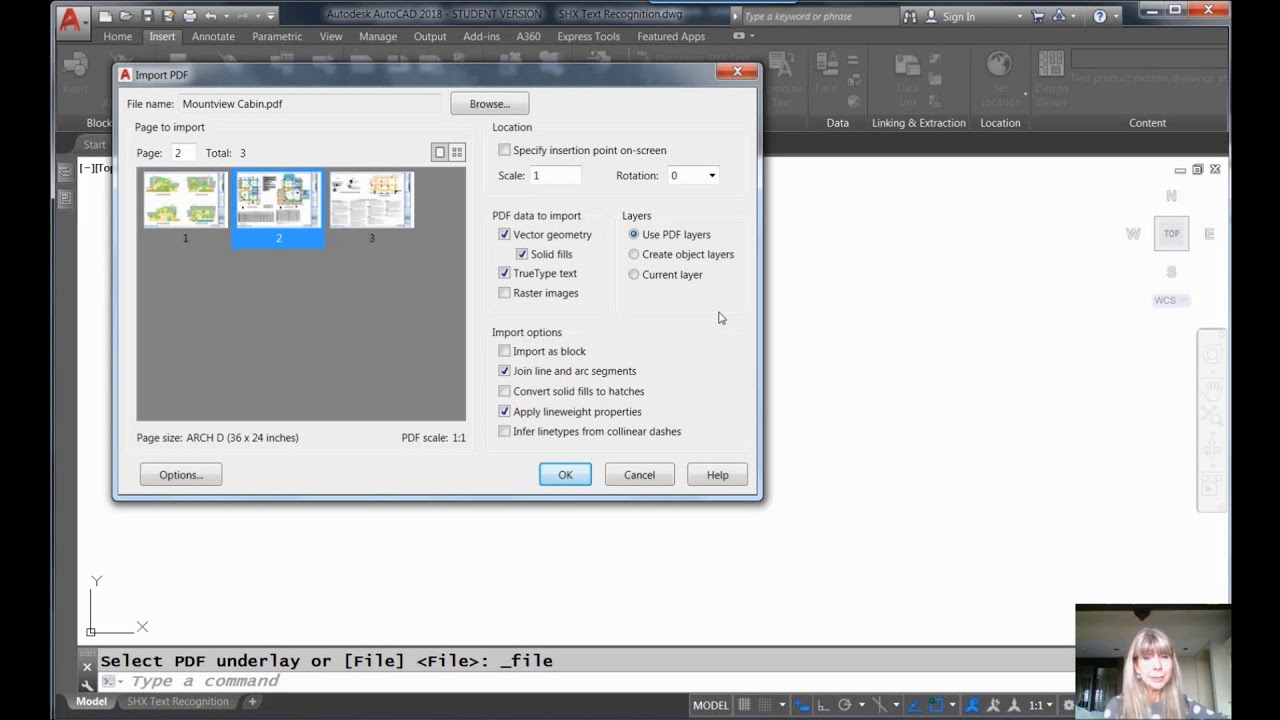Switch to the Home ribbon tab

pyautogui.click(x=117, y=36)
